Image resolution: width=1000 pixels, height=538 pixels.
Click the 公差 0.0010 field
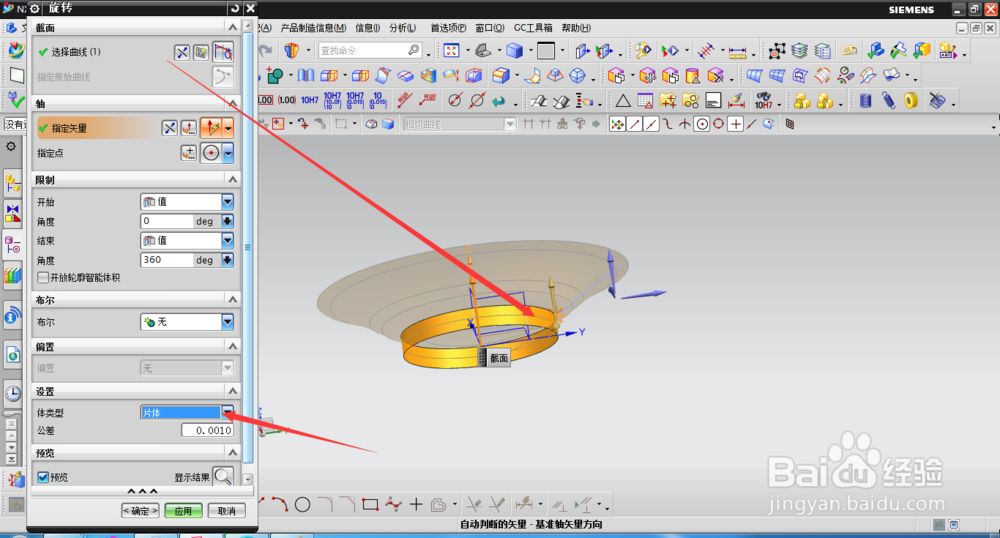point(207,430)
